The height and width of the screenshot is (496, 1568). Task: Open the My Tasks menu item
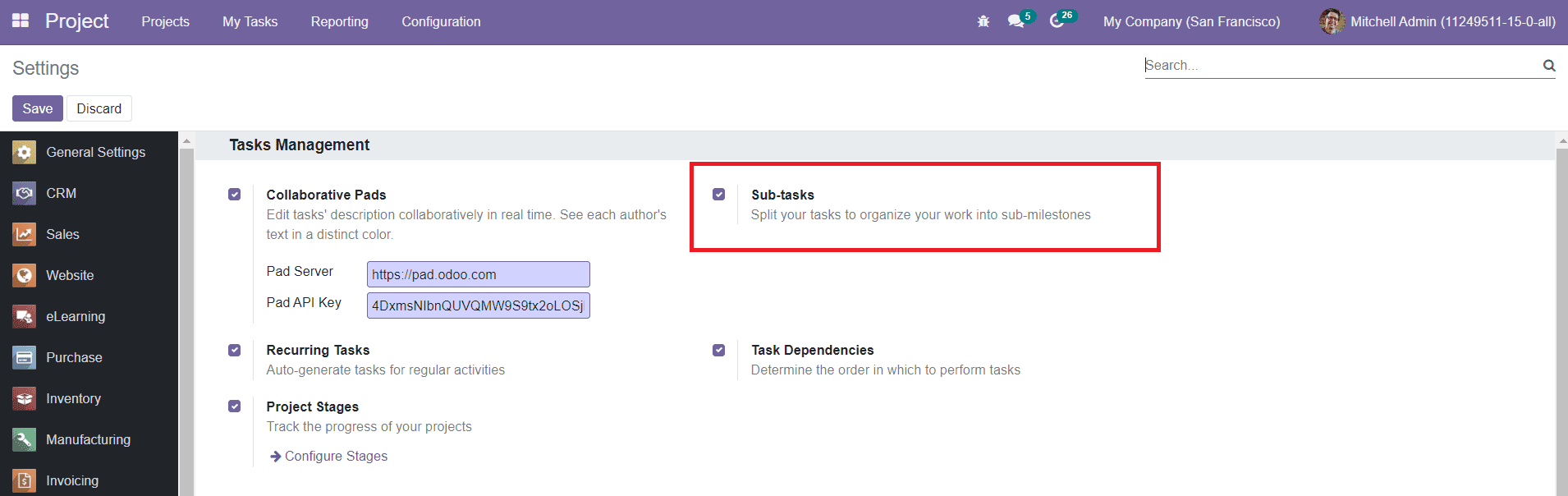(x=250, y=21)
